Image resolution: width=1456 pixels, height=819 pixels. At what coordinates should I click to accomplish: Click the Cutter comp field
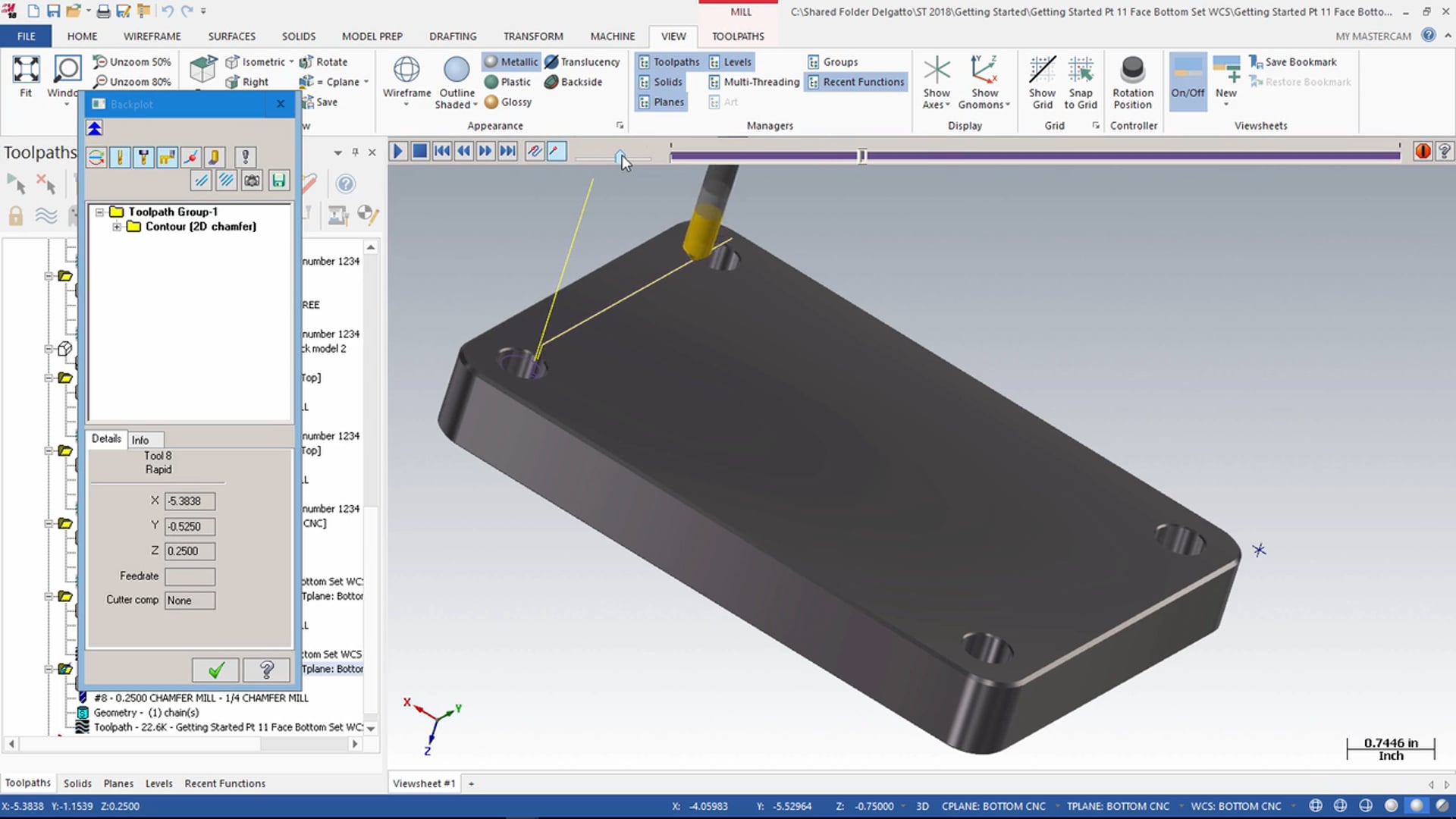(x=190, y=601)
